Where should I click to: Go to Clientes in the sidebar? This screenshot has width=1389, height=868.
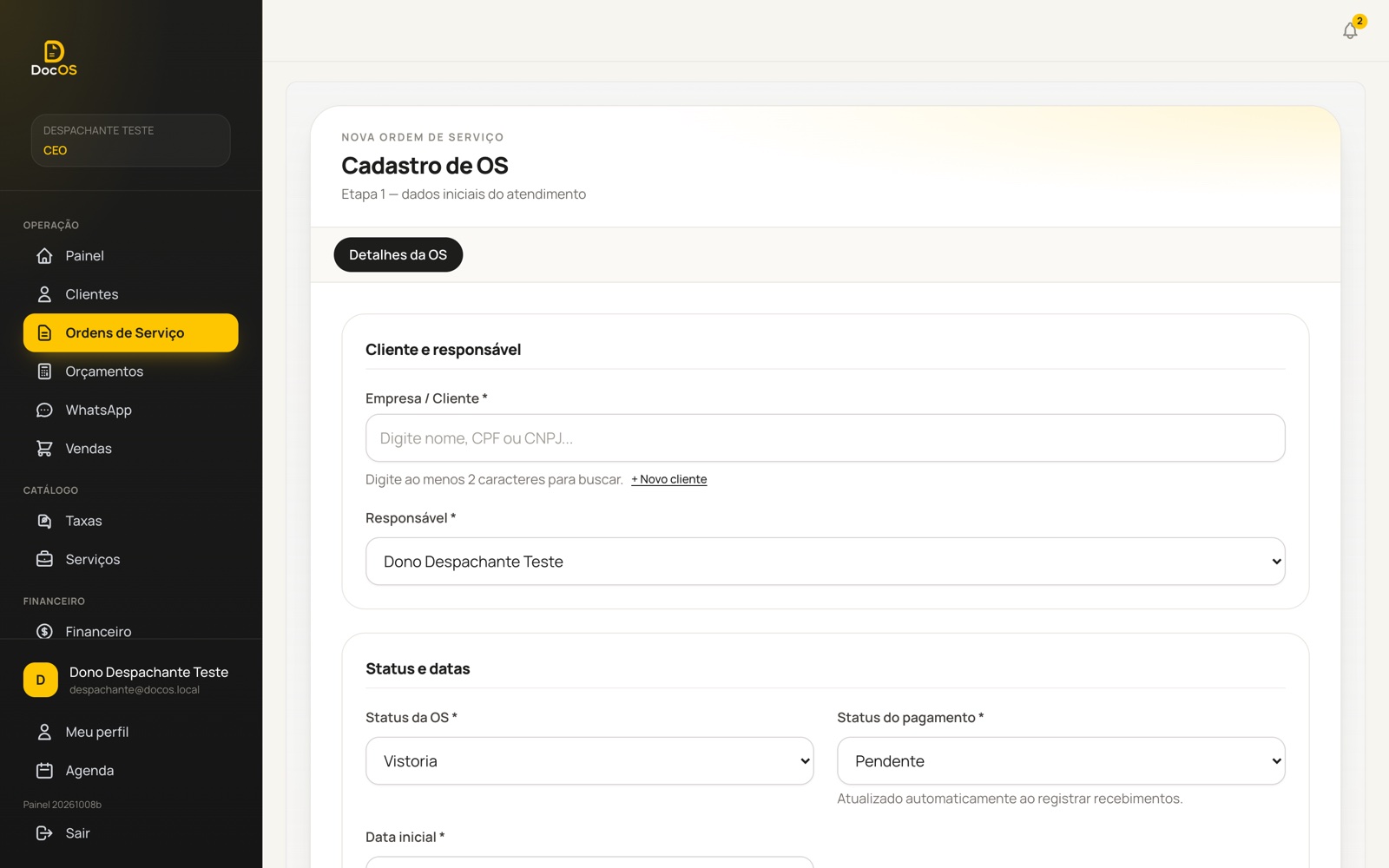pos(131,294)
